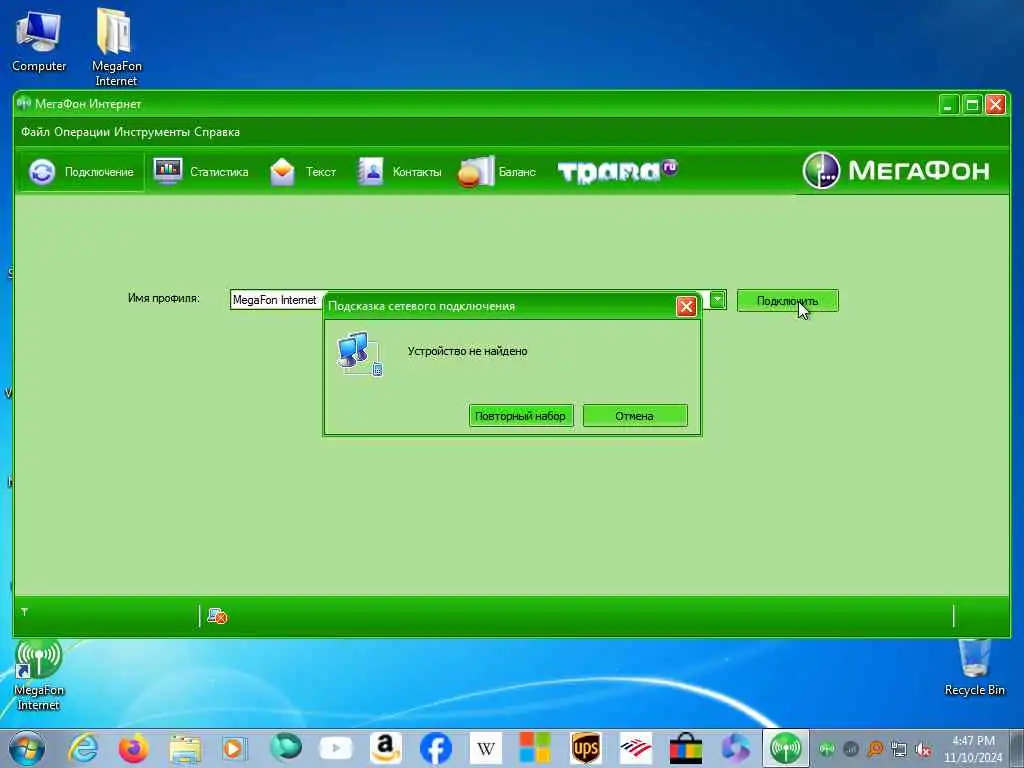Select the Computer desktop icon
1024x768 pixels.
pyautogui.click(x=39, y=40)
